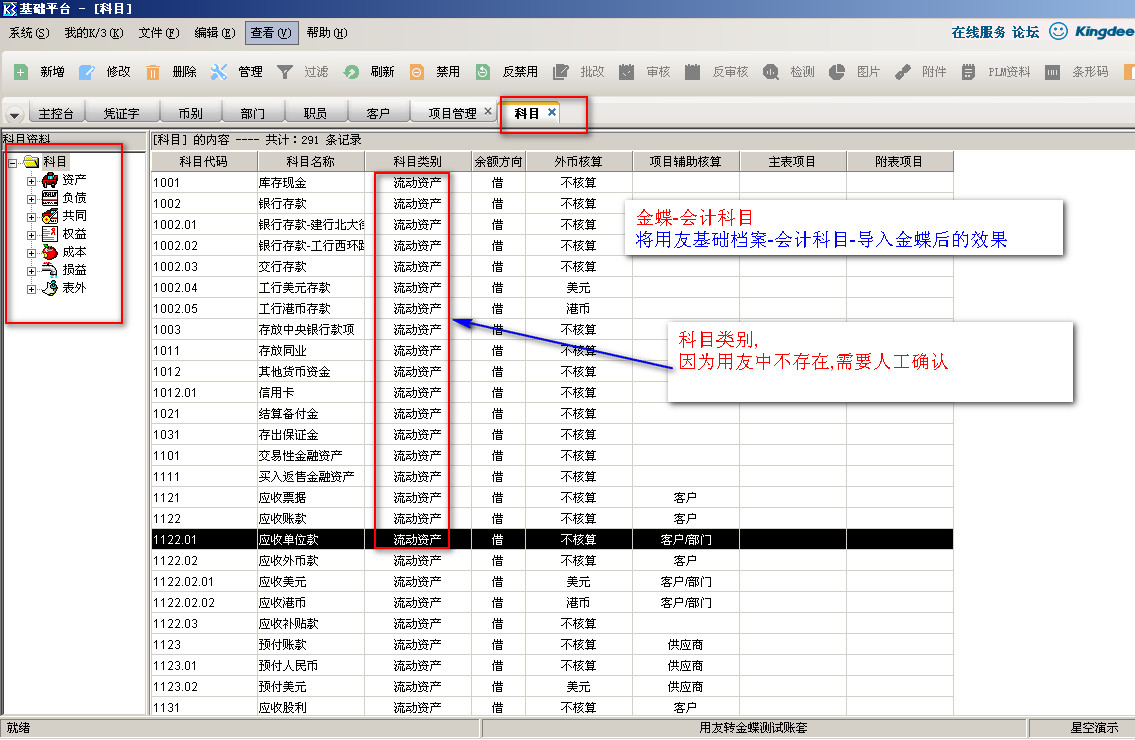Click the 删除 (Delete) trash icon
The height and width of the screenshot is (740, 1135).
point(153,72)
